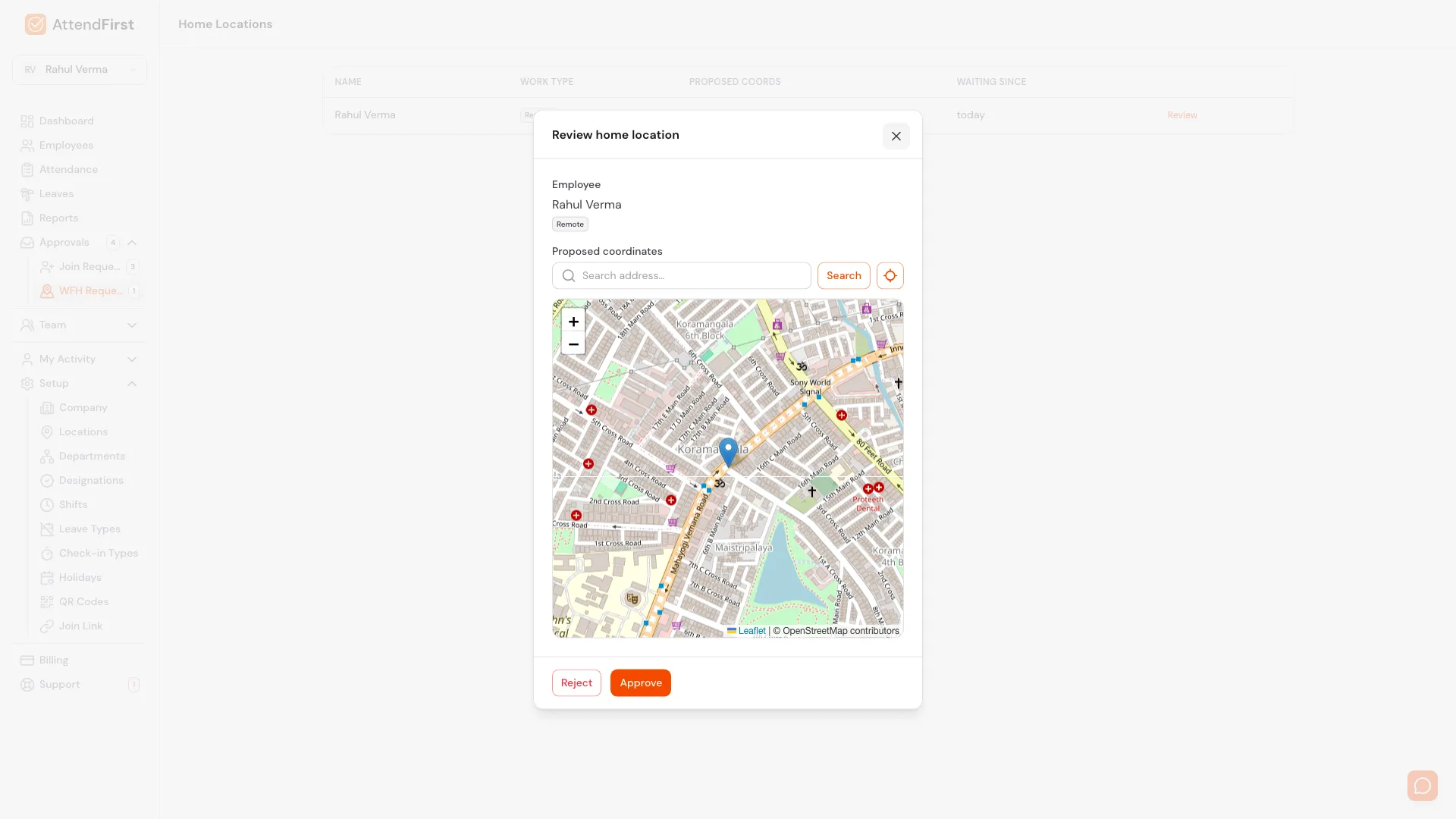1456x819 pixels.
Task: Click the WFH Requests icon
Action: point(47,291)
